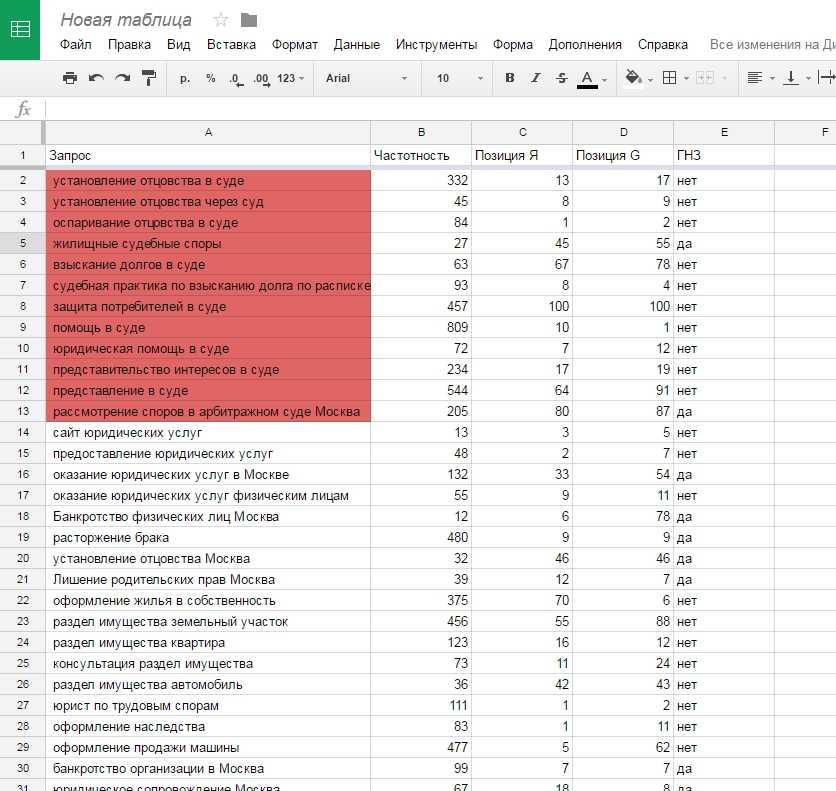Redo the last undone action
Image resolution: width=836 pixels, height=791 pixels.
coord(122,78)
